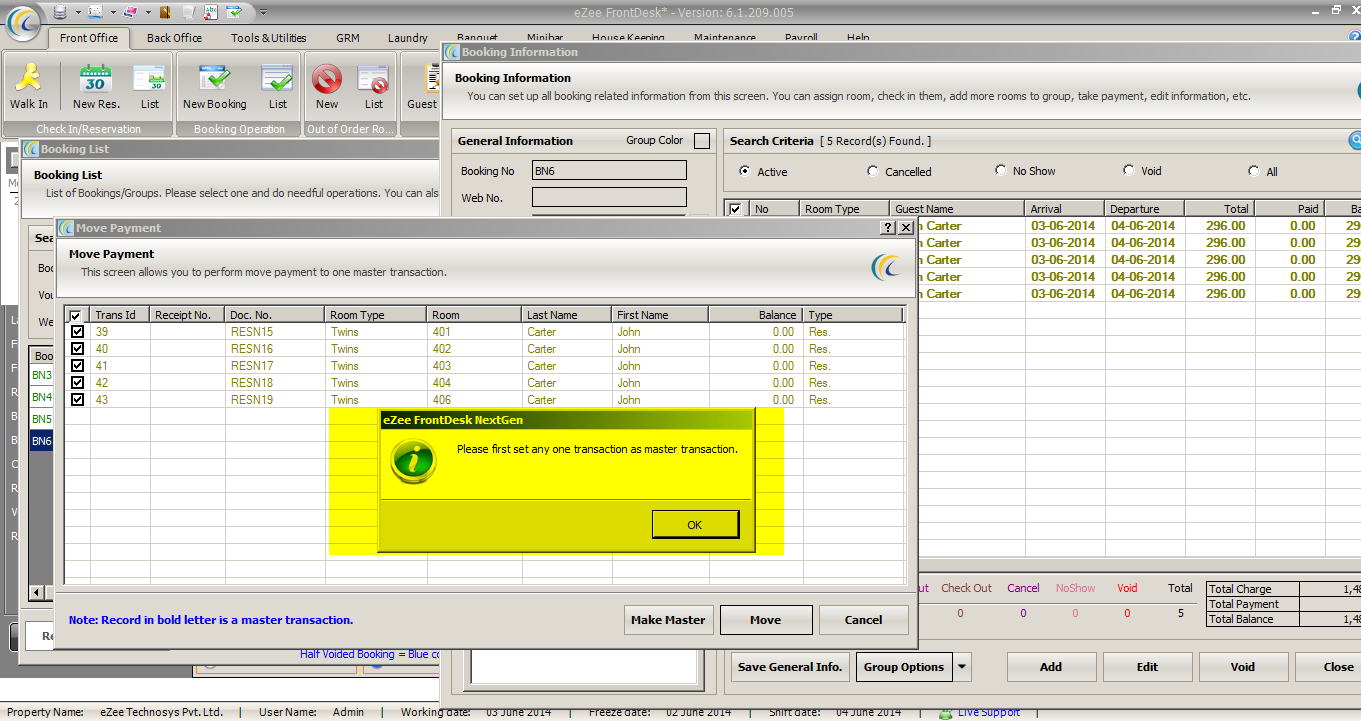Click the Make Master button
Viewport: 1361px width, 721px height.
tap(668, 620)
